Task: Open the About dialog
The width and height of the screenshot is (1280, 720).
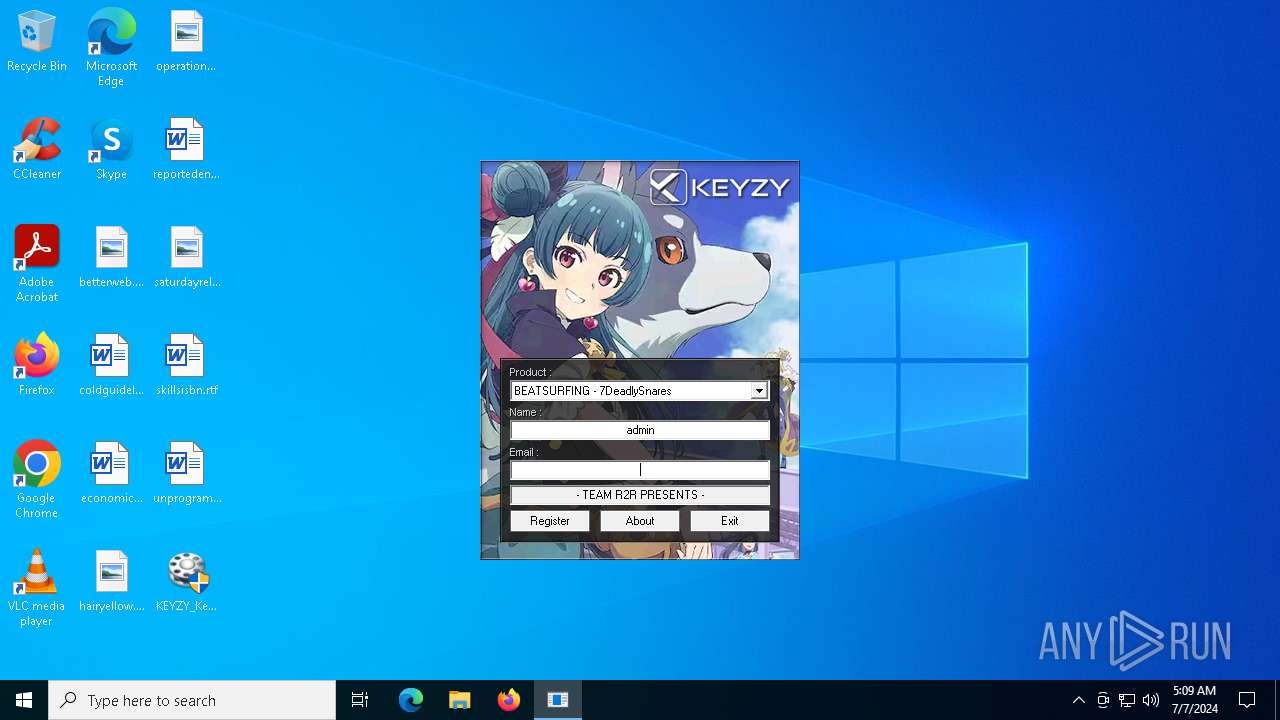Action: (640, 521)
